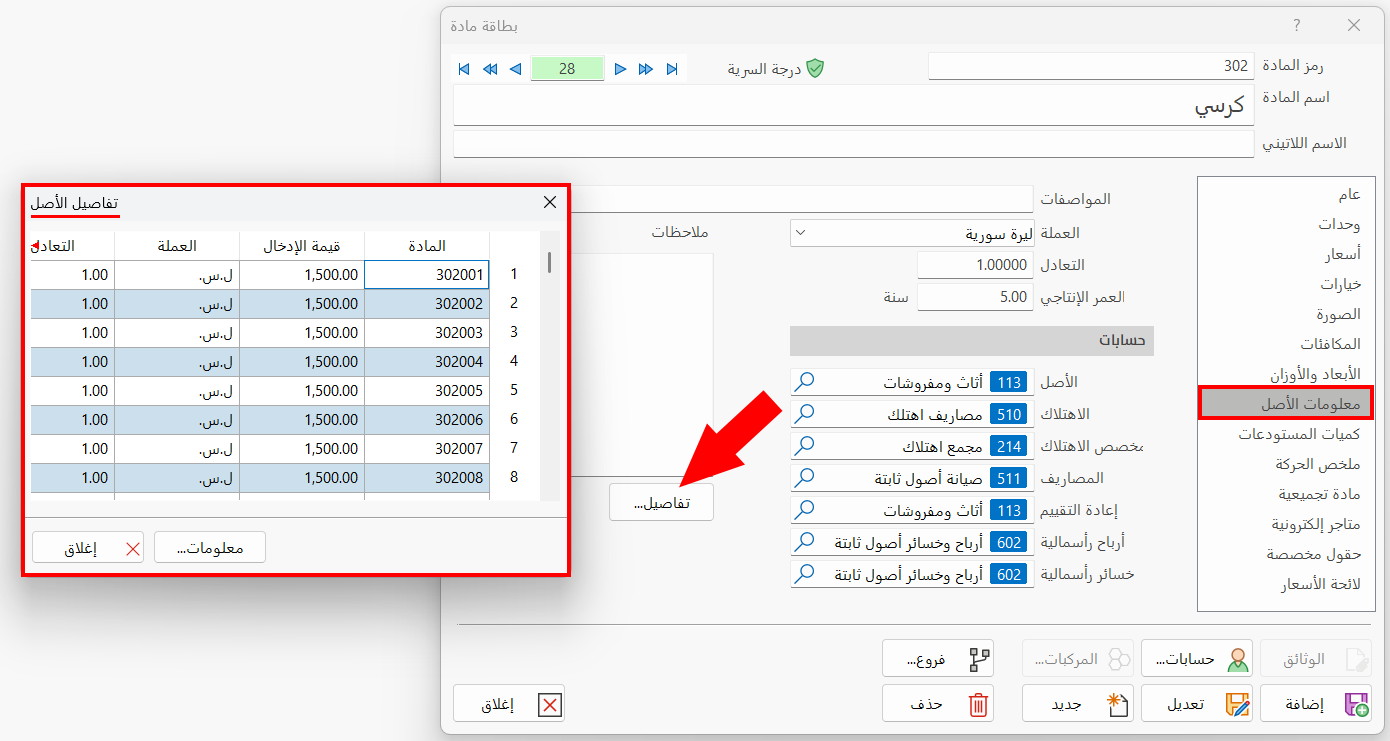
Task: Click account code 214 مجمع اهتلاك
Action: 1008,446
